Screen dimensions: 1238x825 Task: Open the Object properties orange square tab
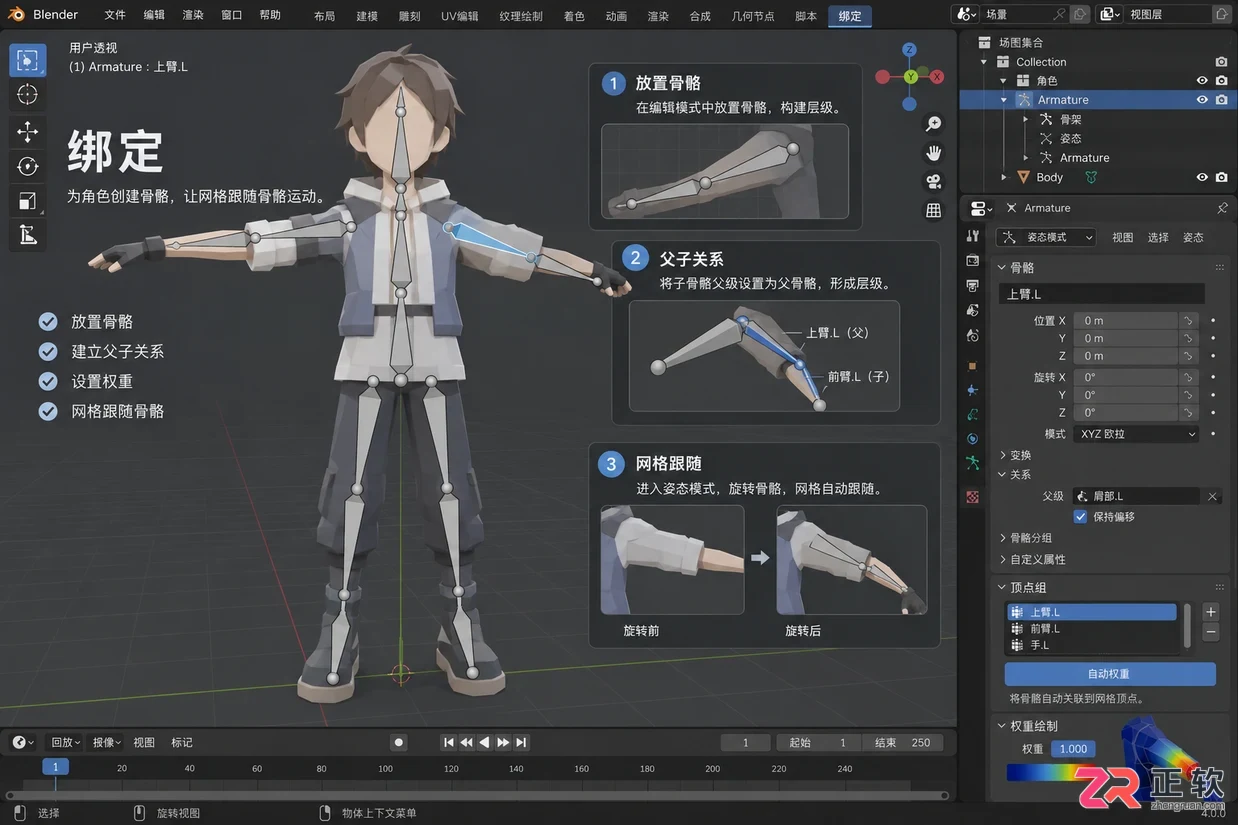point(972,366)
